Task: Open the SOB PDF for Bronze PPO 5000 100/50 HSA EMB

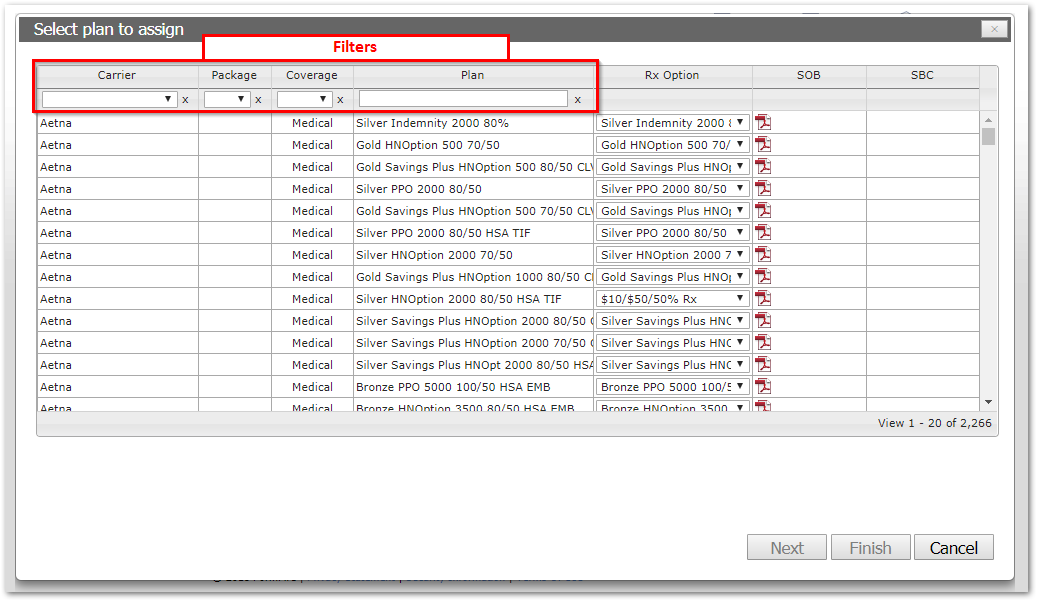Action: (764, 387)
